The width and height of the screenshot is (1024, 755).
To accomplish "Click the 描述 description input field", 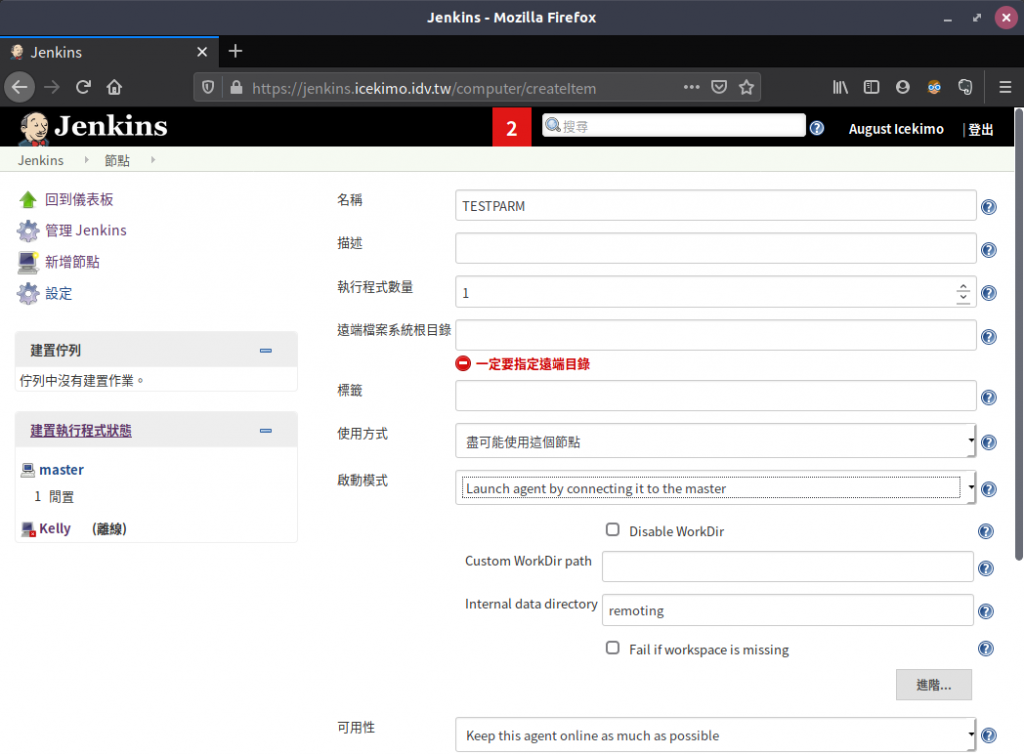I will 716,249.
